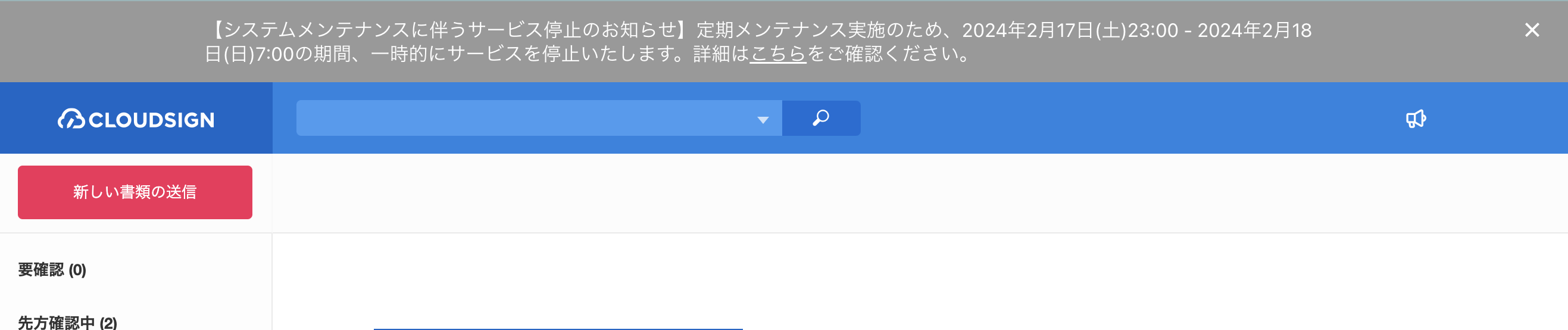View news via the loudspeaker icon
Screen dimensions: 1568x330
(1416, 119)
